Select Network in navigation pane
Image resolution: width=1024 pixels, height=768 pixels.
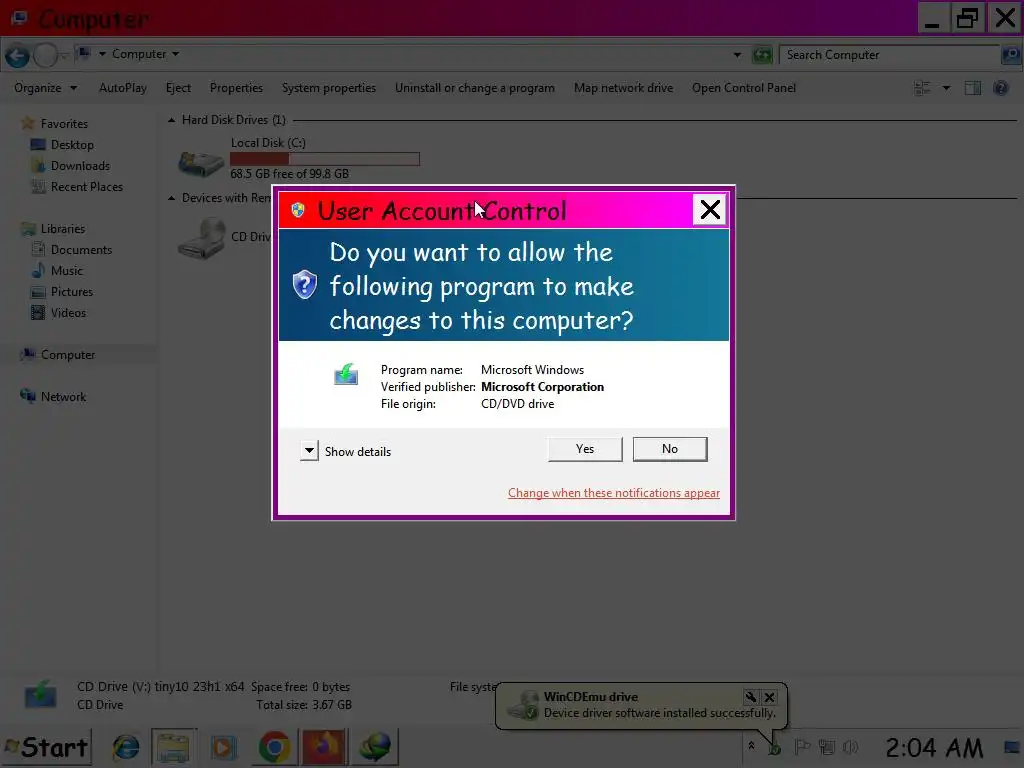point(63,396)
